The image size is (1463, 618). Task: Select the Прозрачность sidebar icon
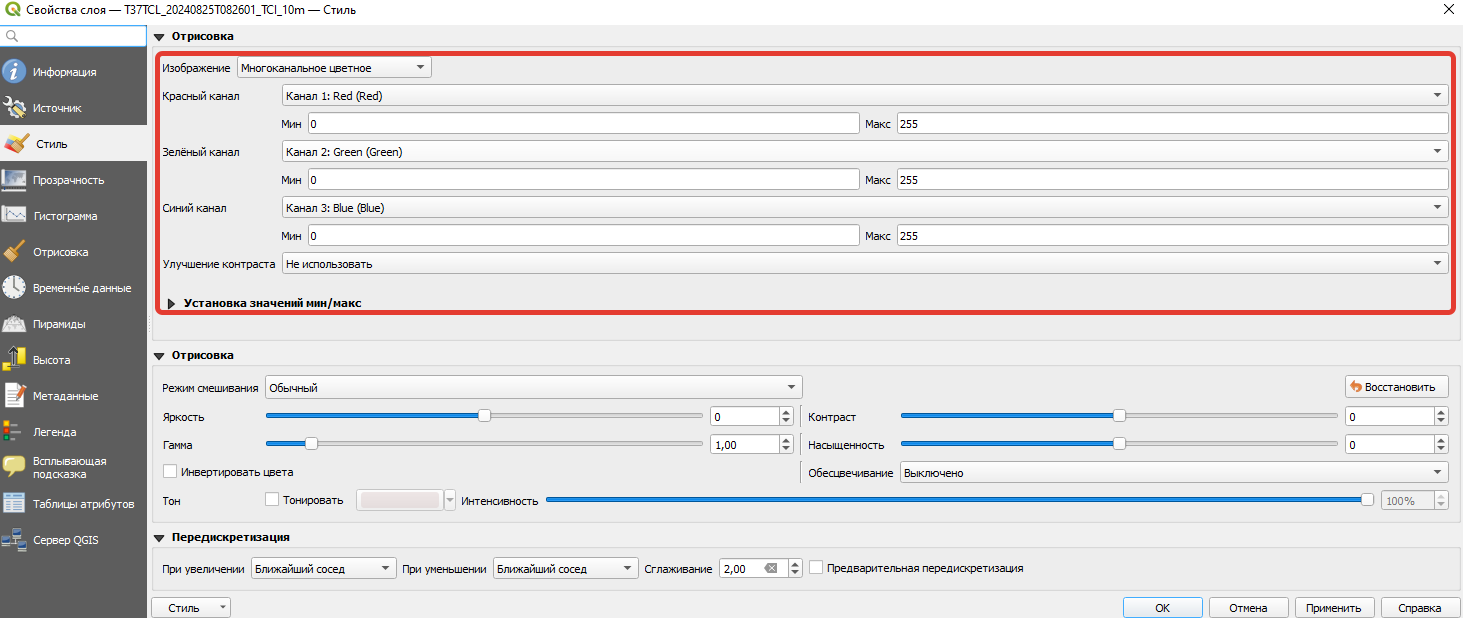[x=14, y=180]
